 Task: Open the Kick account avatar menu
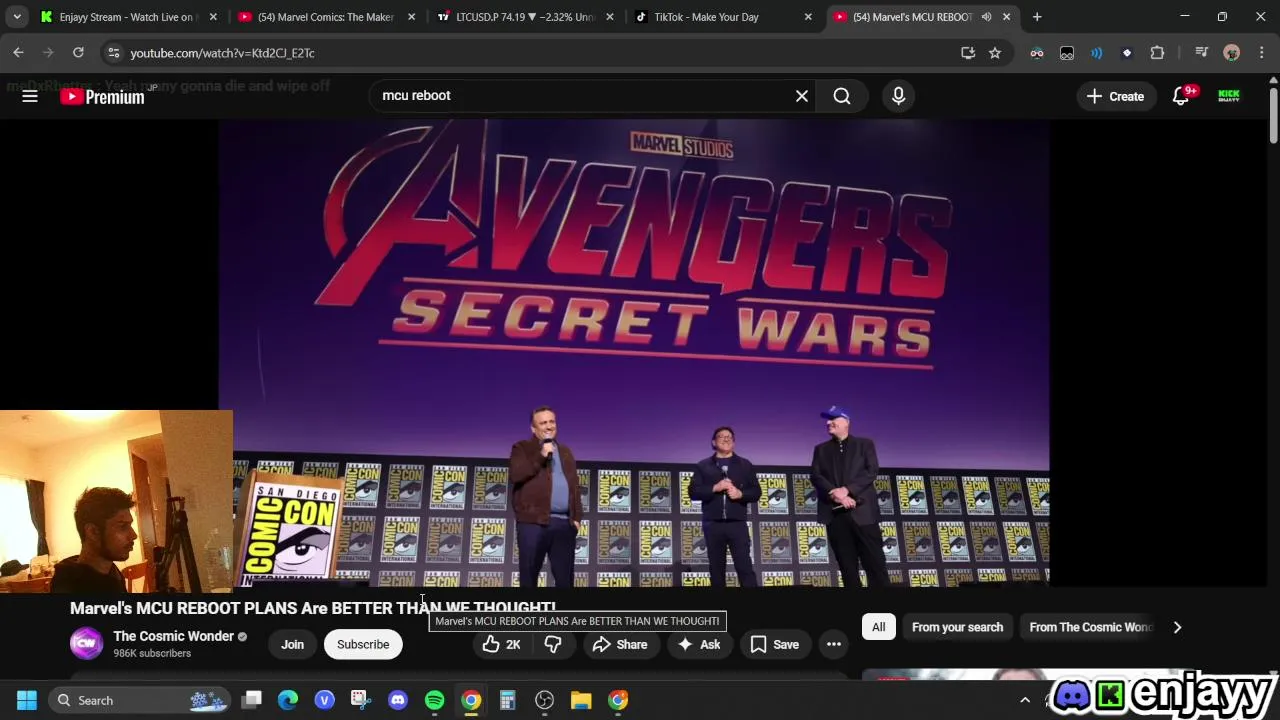1229,96
